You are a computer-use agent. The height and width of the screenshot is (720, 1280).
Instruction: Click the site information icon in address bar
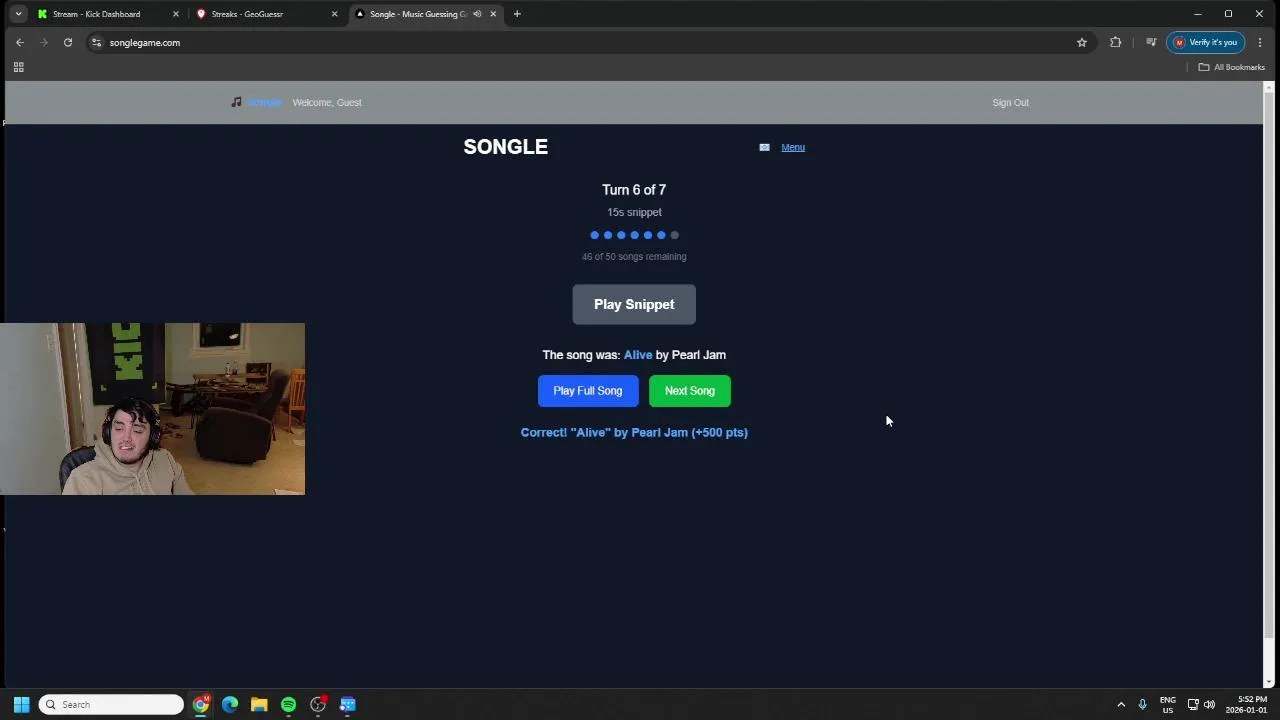click(96, 42)
